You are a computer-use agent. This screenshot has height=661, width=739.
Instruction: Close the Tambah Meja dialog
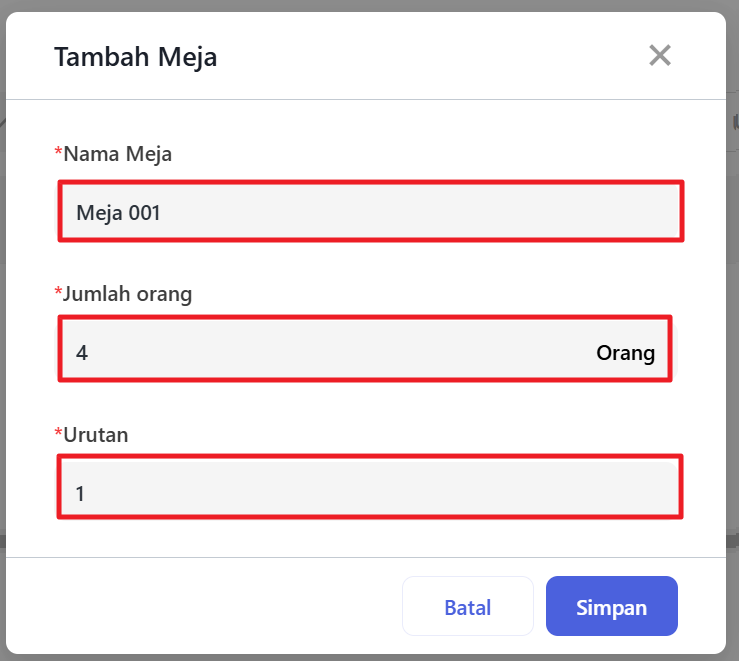coord(659,55)
